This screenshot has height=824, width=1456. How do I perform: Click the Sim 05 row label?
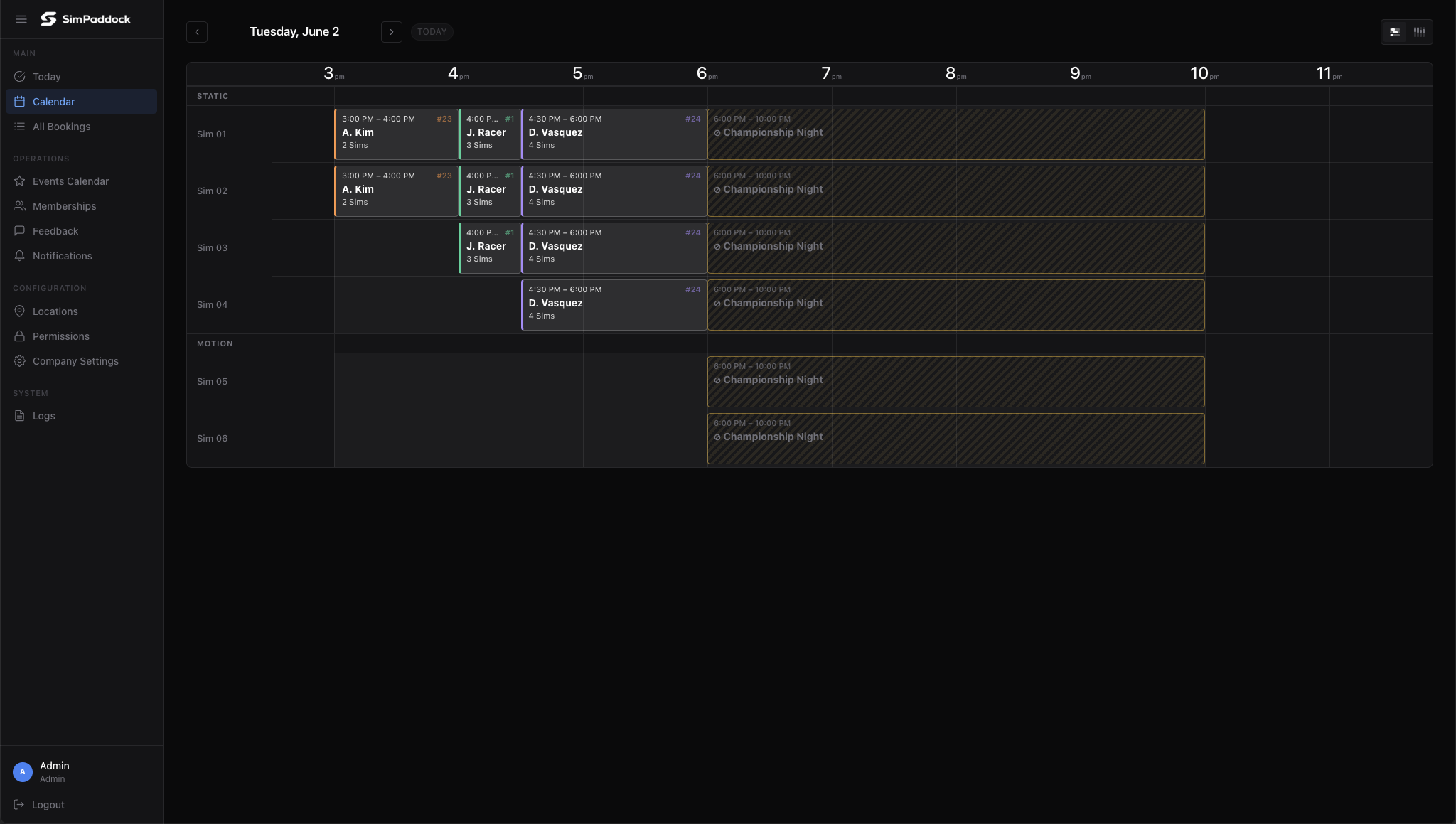[212, 382]
